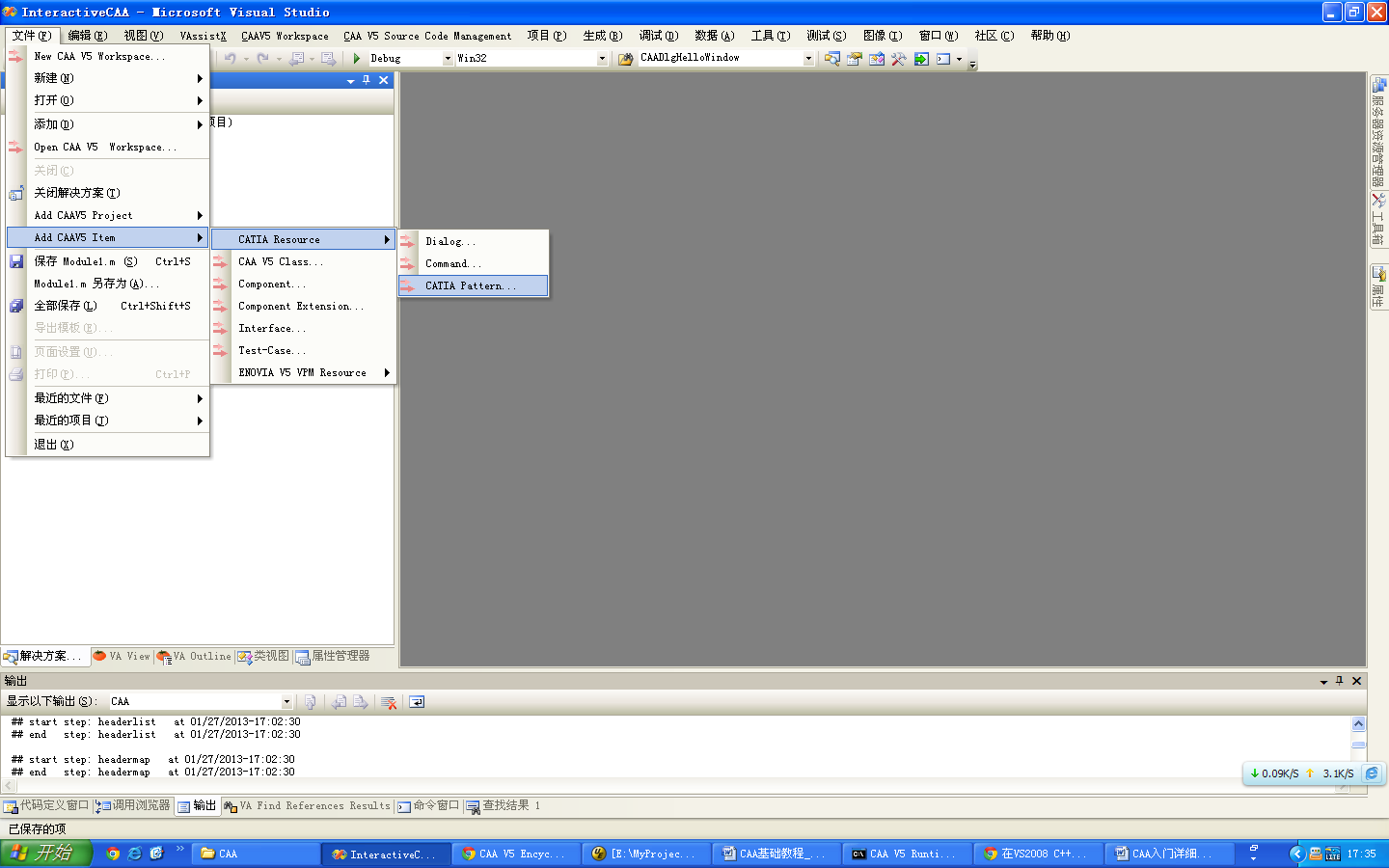Toggle auto-hide pin on the Solution Explorer panel

(367, 81)
